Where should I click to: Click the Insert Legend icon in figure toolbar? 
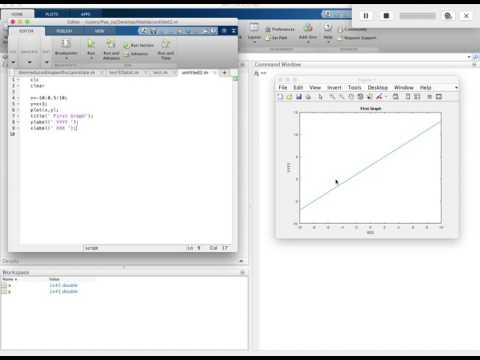click(417, 97)
